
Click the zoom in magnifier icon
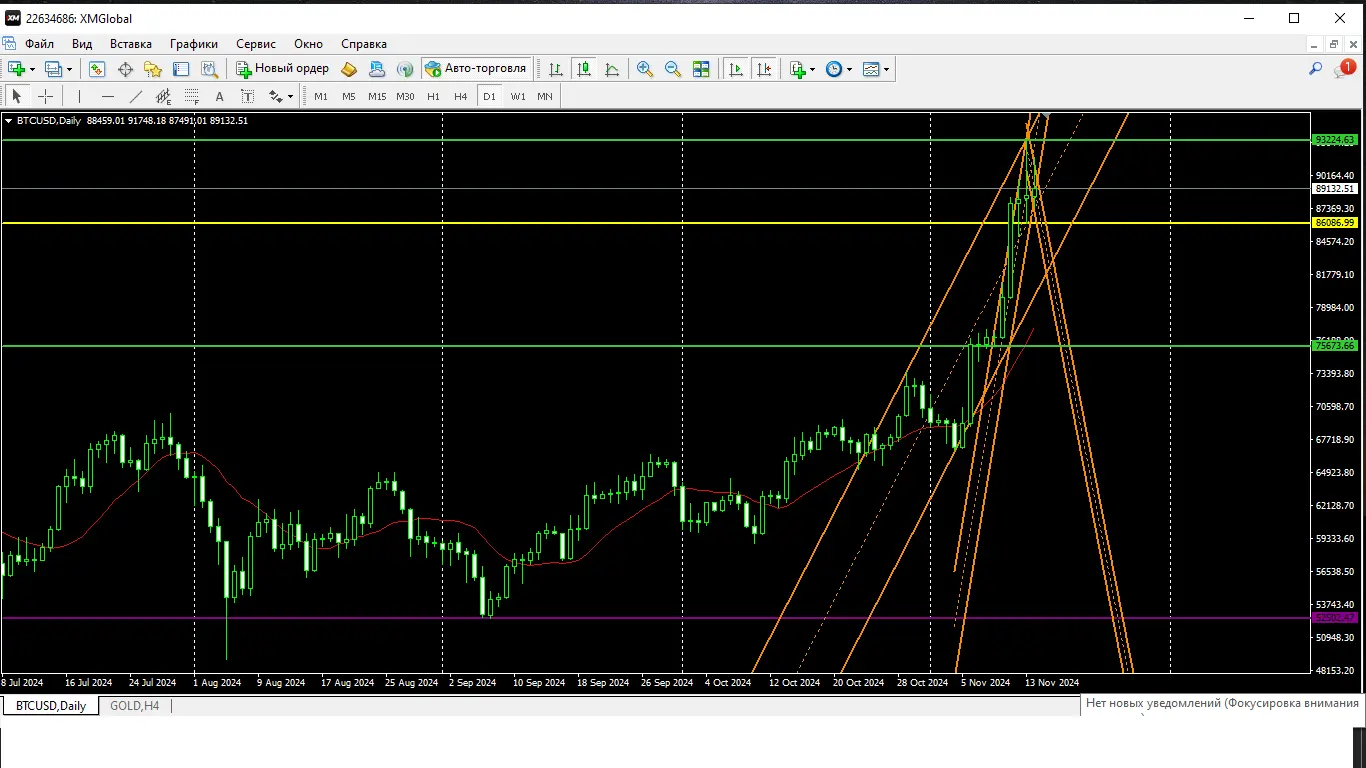pos(645,69)
